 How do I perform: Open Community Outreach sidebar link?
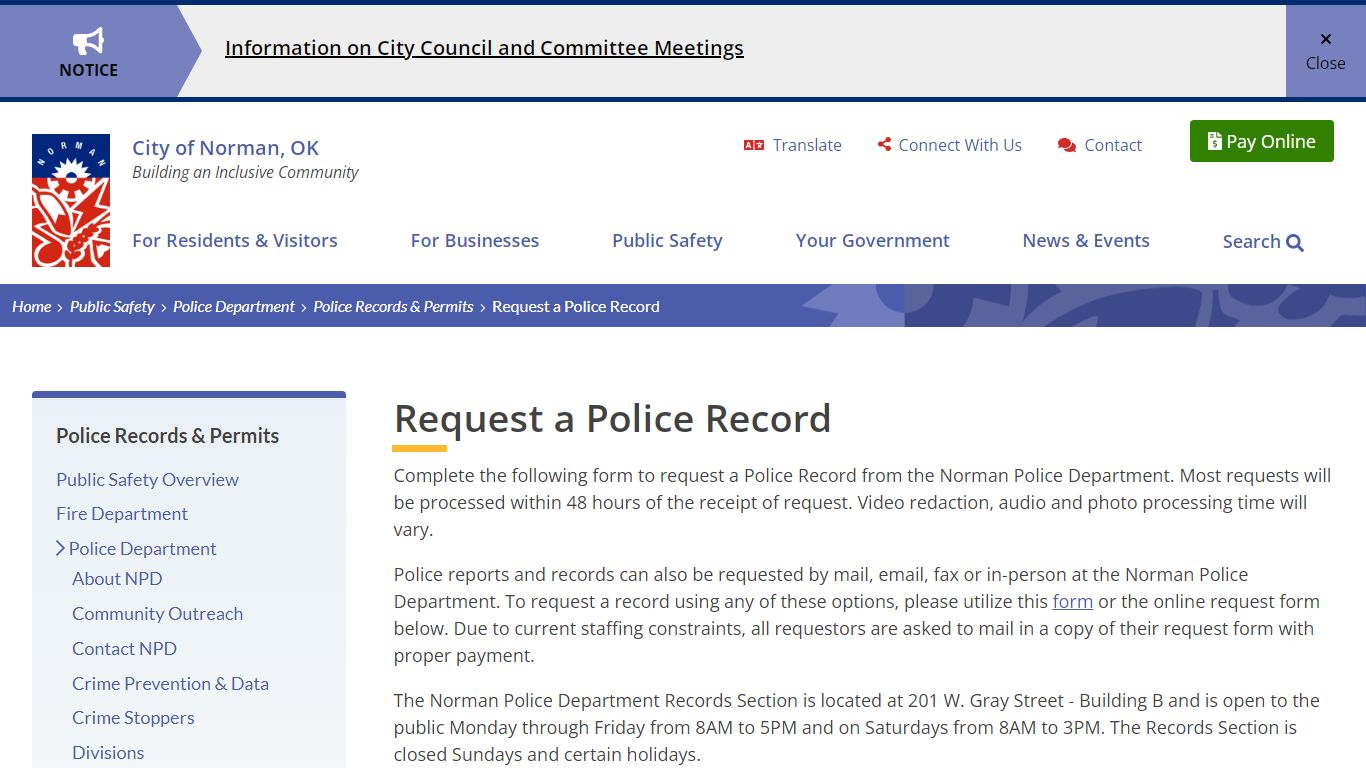[x=157, y=613]
